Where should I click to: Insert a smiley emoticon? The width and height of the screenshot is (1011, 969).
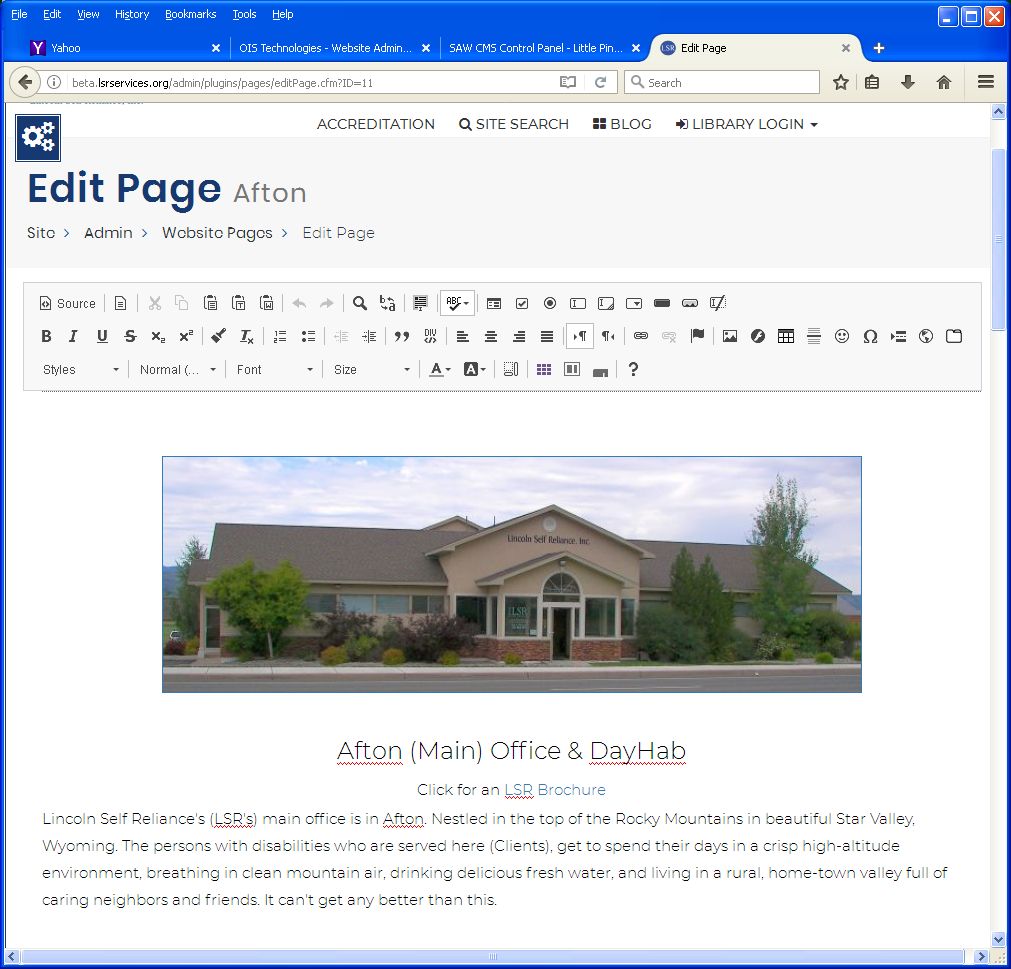842,336
